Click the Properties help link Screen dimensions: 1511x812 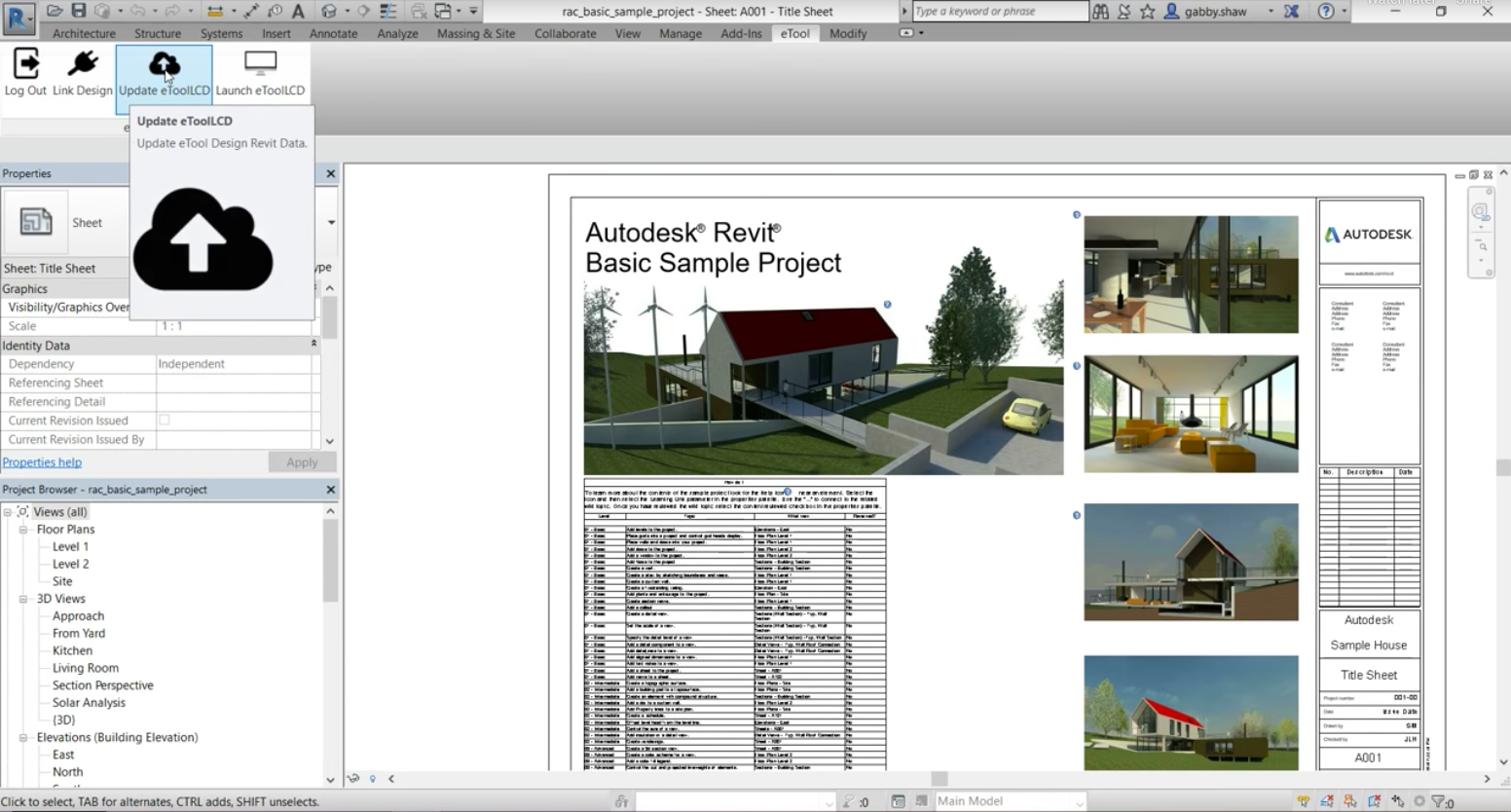[x=42, y=462]
